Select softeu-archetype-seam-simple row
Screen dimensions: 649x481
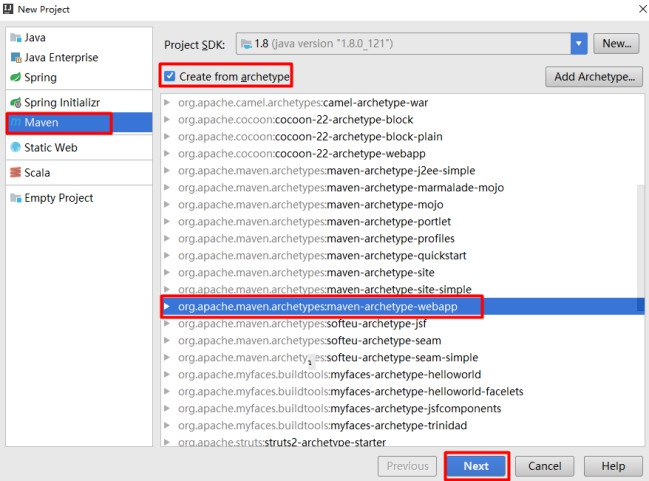(x=403, y=357)
